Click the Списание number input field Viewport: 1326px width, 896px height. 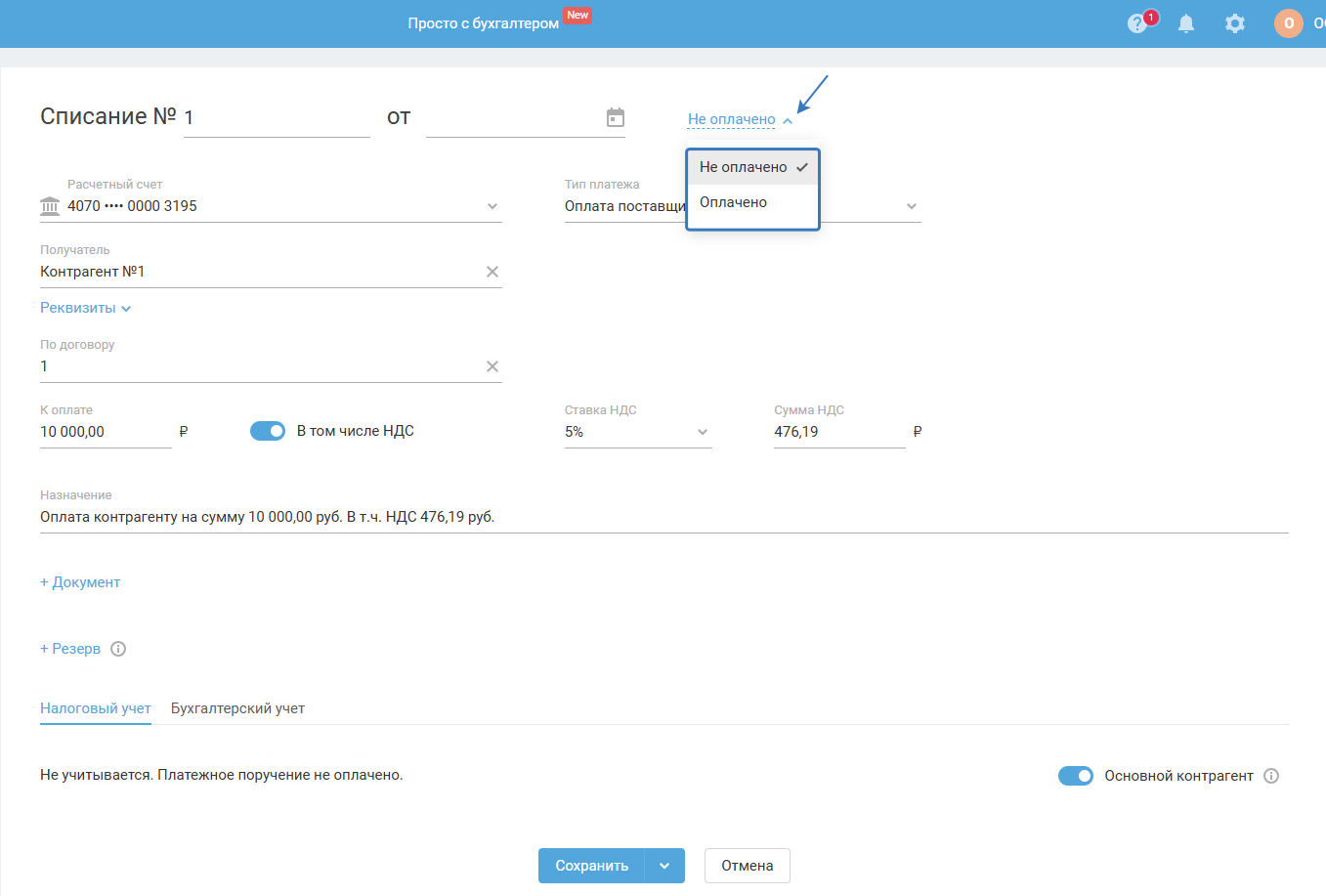click(x=277, y=118)
